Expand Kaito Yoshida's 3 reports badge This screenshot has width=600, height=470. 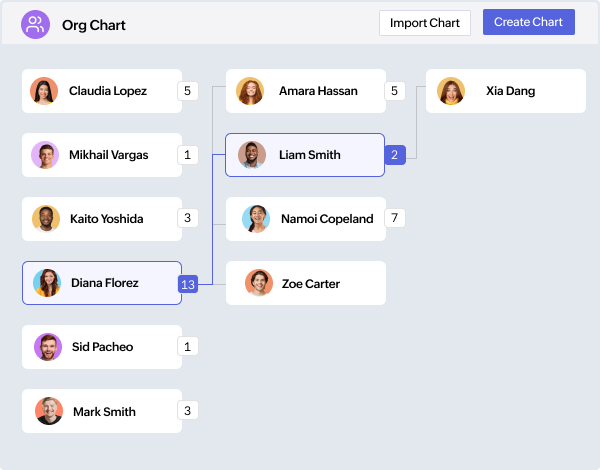[188, 218]
